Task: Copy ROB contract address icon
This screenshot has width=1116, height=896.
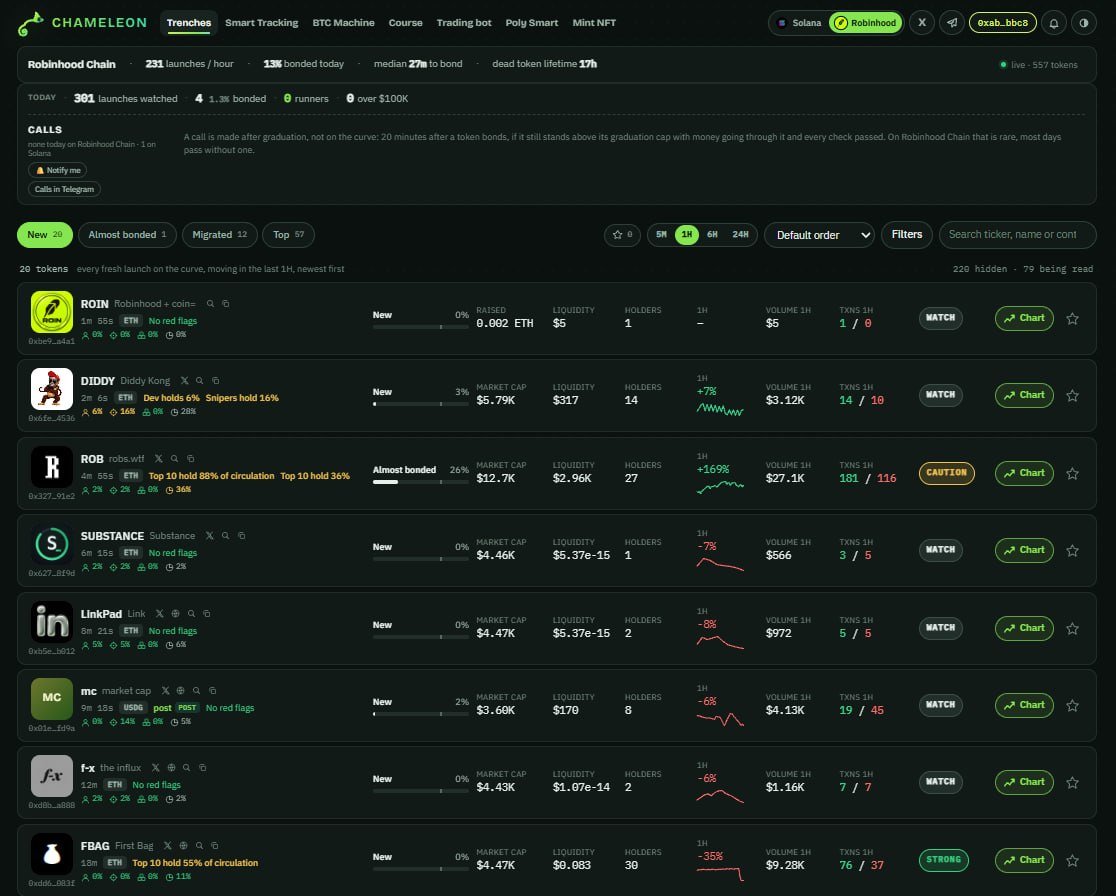Action: (x=190, y=459)
